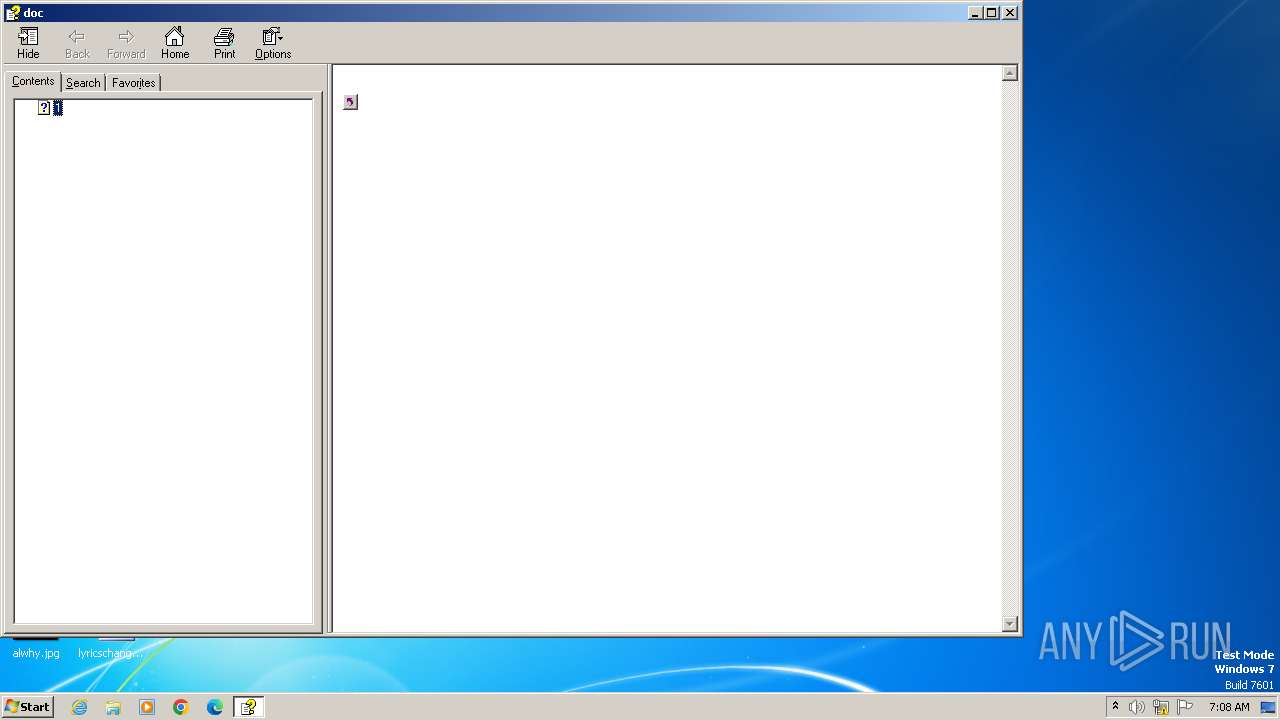
Task: Open the clock showing 7:08 AM
Action: 1229,707
